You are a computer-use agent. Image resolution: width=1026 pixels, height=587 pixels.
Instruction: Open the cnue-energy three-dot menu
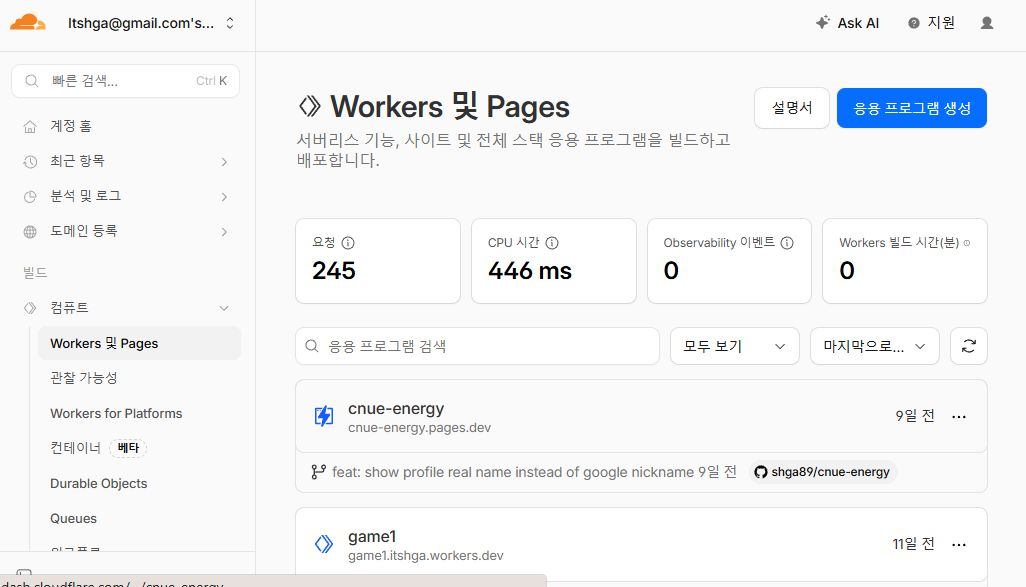click(959, 417)
